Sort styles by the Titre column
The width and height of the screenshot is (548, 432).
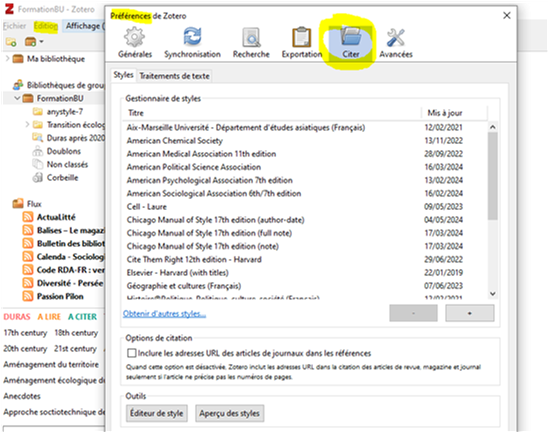click(x=272, y=113)
